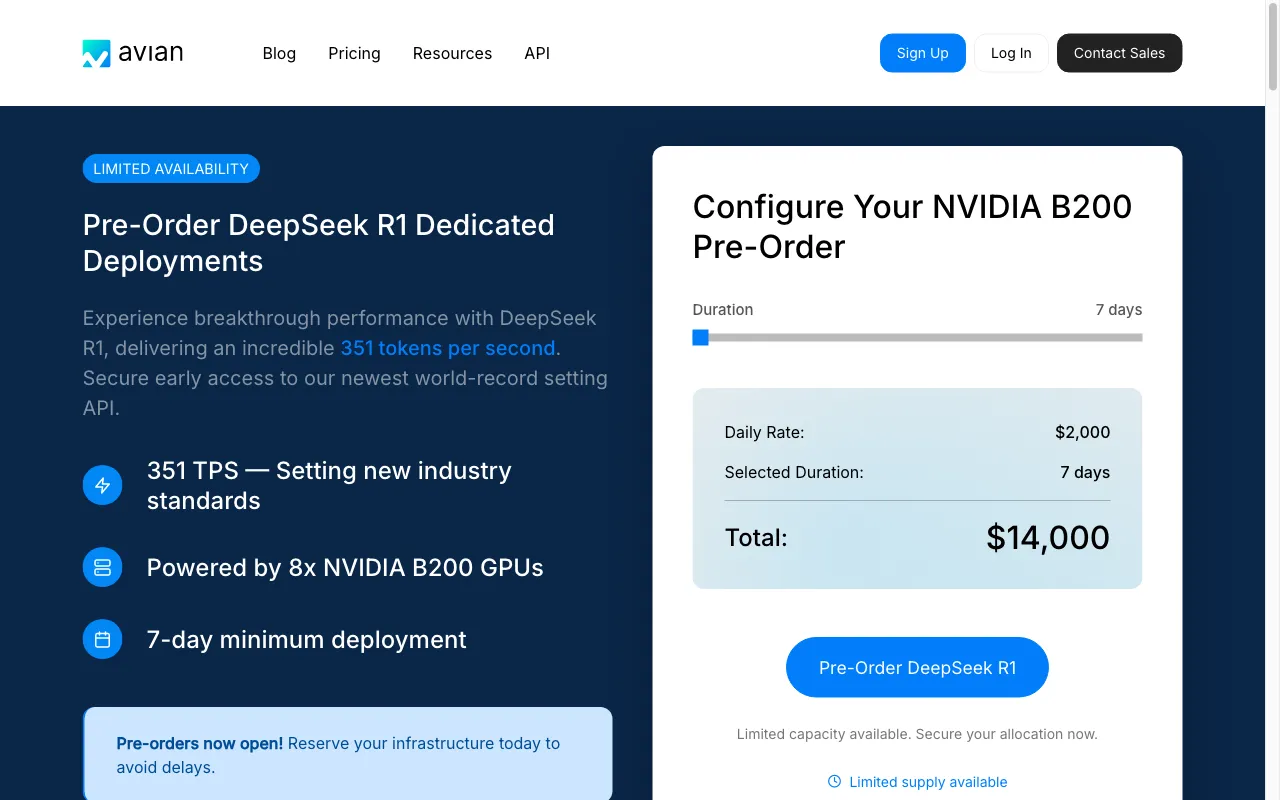Click the Avian logo icon
This screenshot has height=800, width=1280.
click(x=96, y=53)
